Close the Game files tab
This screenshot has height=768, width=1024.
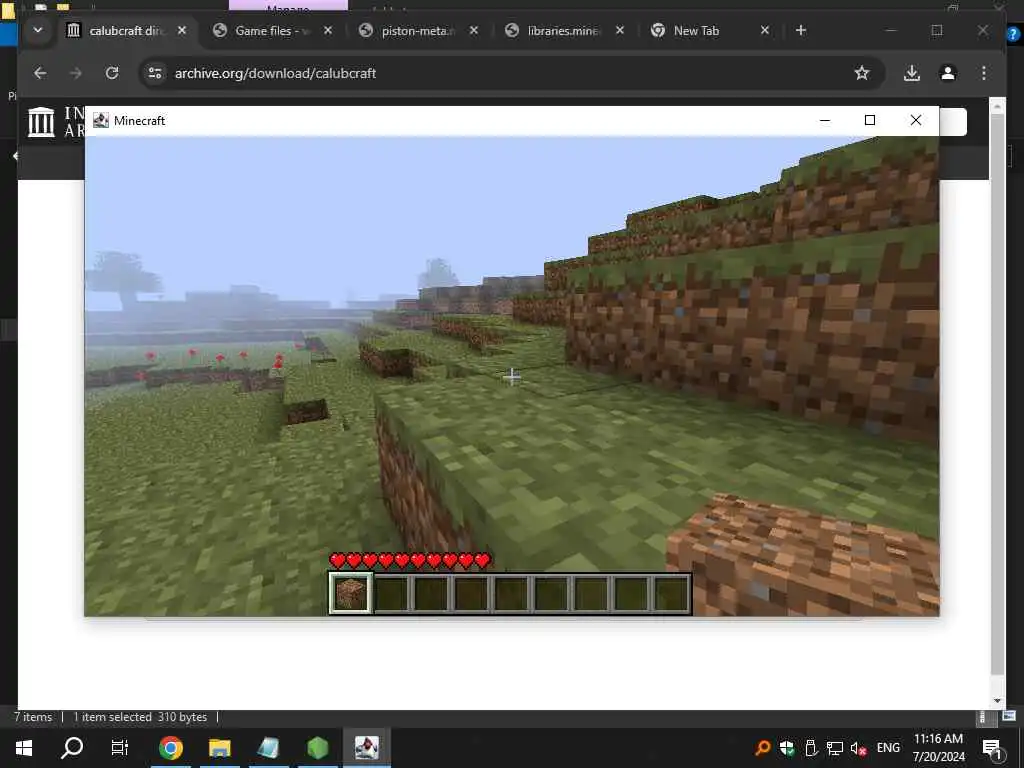tap(328, 30)
